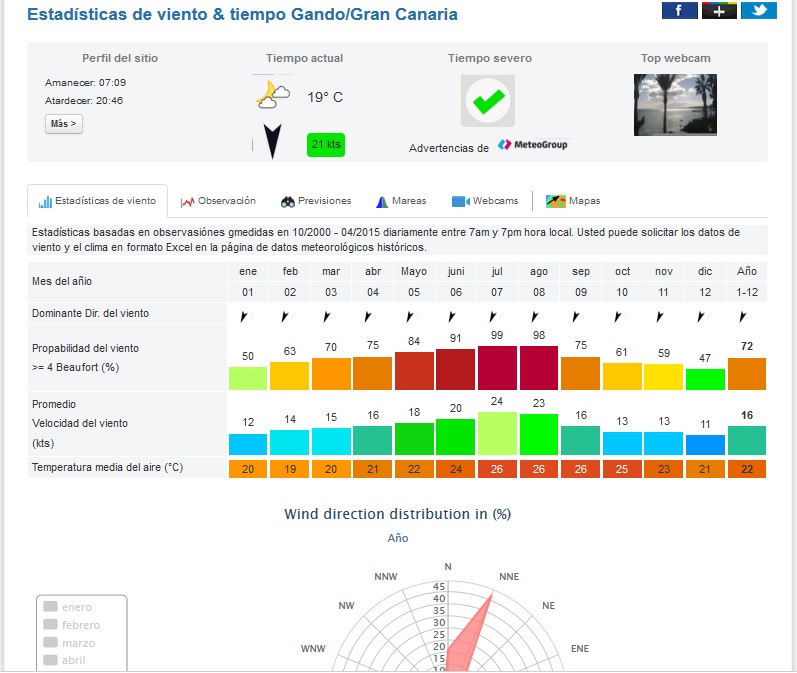Open the Mapas tab
Screen dimensions: 797x673
click(x=573, y=201)
